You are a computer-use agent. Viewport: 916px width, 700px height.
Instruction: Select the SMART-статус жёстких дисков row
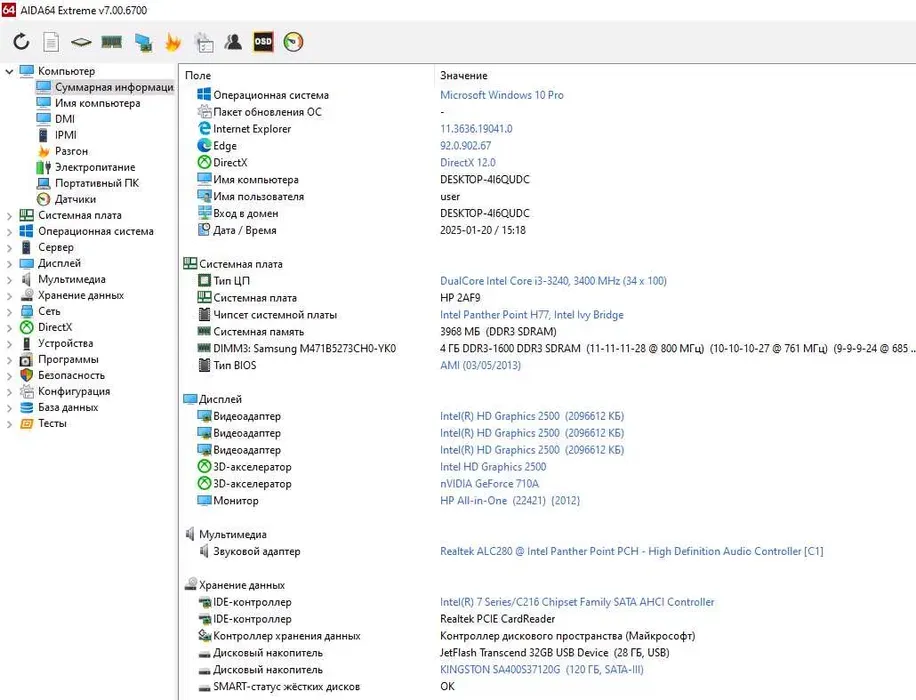coord(279,687)
